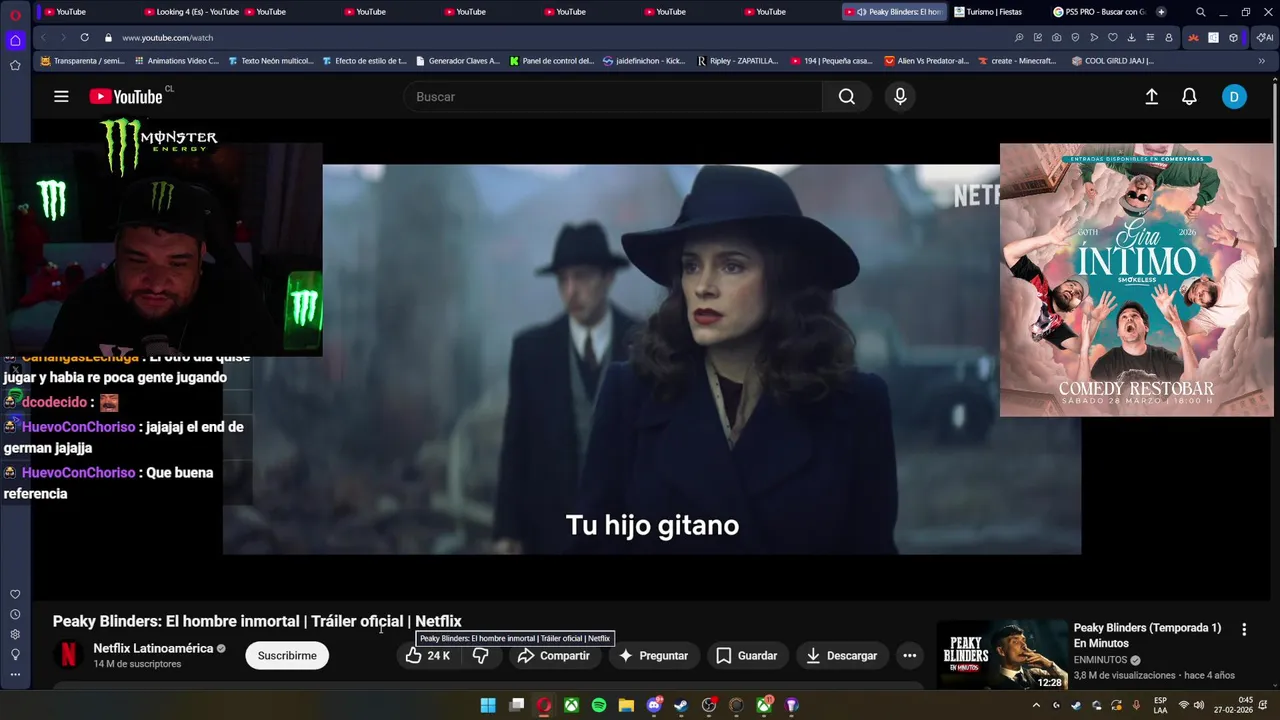Reload the page in Opera
Image resolution: width=1280 pixels, height=720 pixels.
pyautogui.click(x=84, y=37)
